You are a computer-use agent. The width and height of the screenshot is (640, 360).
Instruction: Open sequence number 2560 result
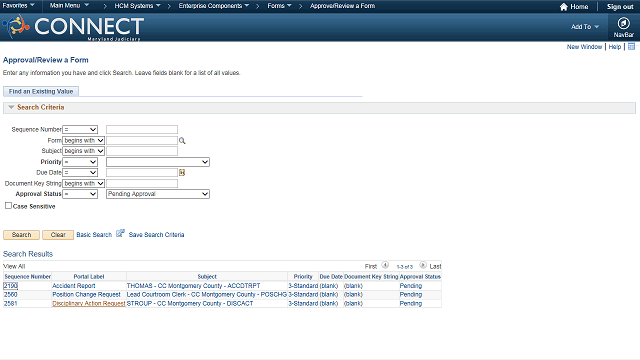[x=11, y=294]
